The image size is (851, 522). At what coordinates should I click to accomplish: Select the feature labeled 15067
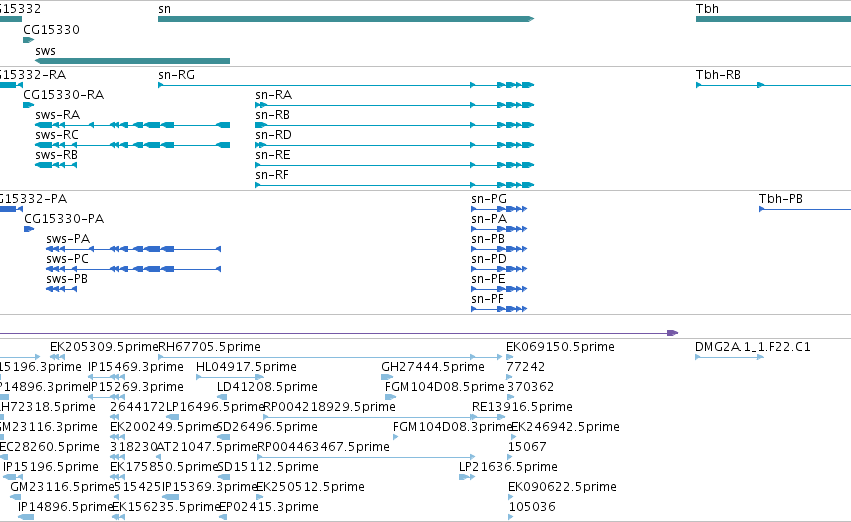[527, 448]
